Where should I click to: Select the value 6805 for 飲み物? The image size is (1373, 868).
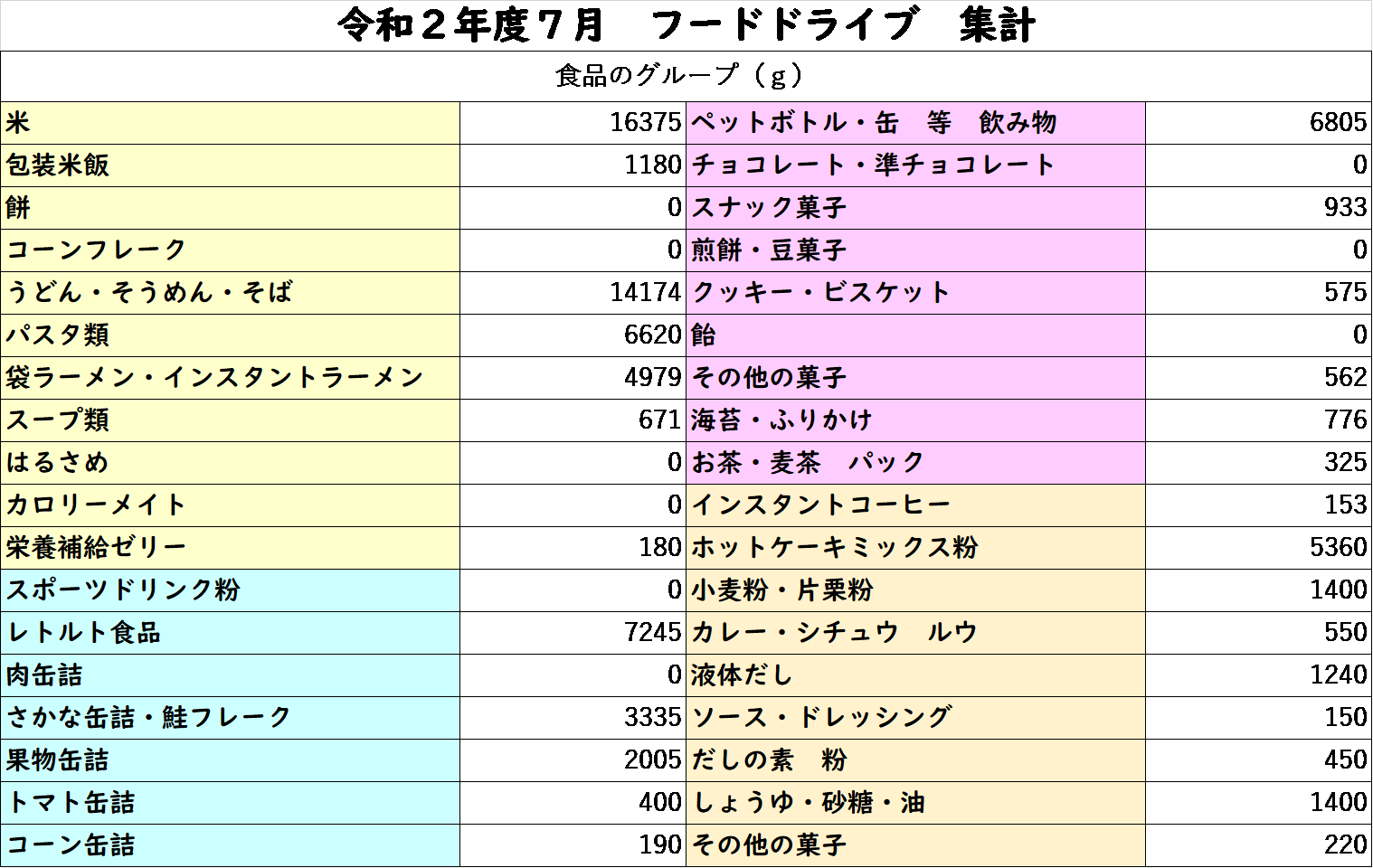[x=1259, y=123]
